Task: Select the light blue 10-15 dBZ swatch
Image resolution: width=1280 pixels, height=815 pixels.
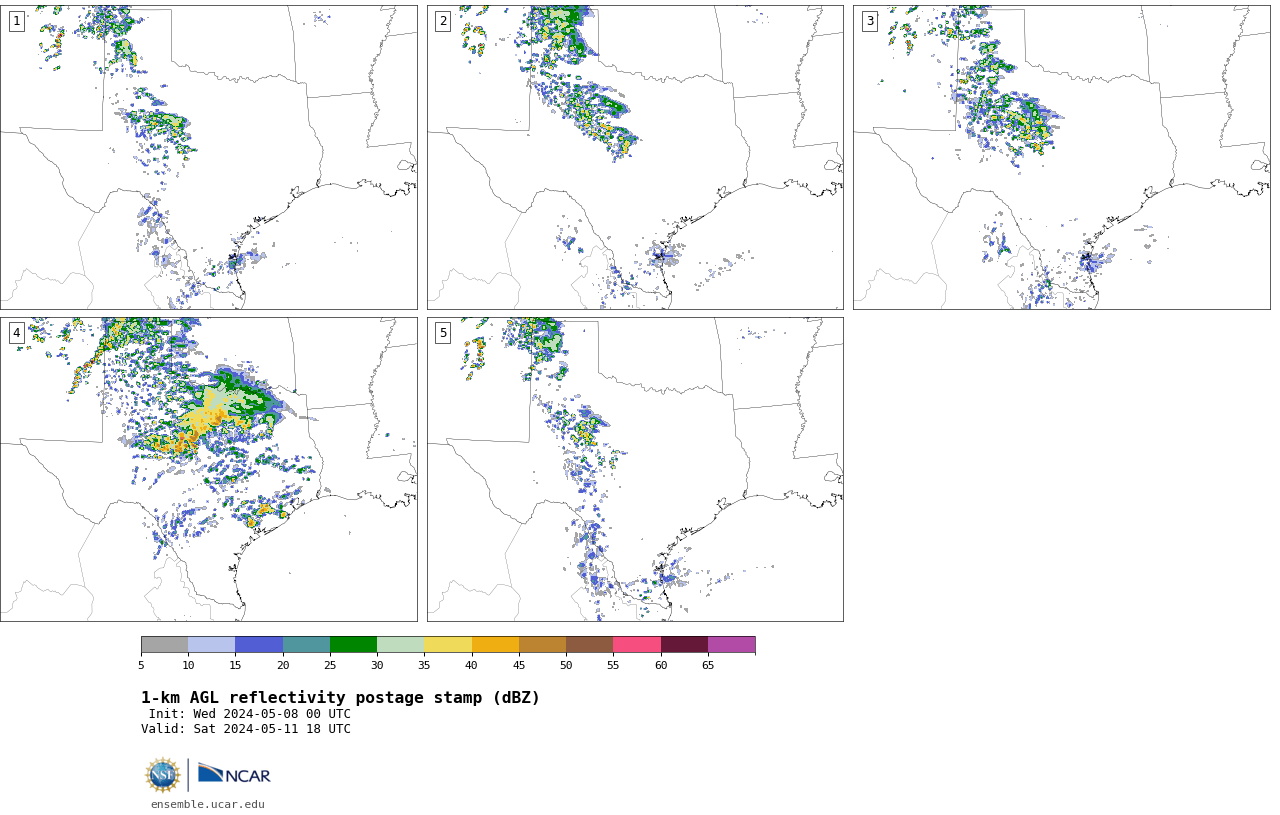Action: point(211,644)
